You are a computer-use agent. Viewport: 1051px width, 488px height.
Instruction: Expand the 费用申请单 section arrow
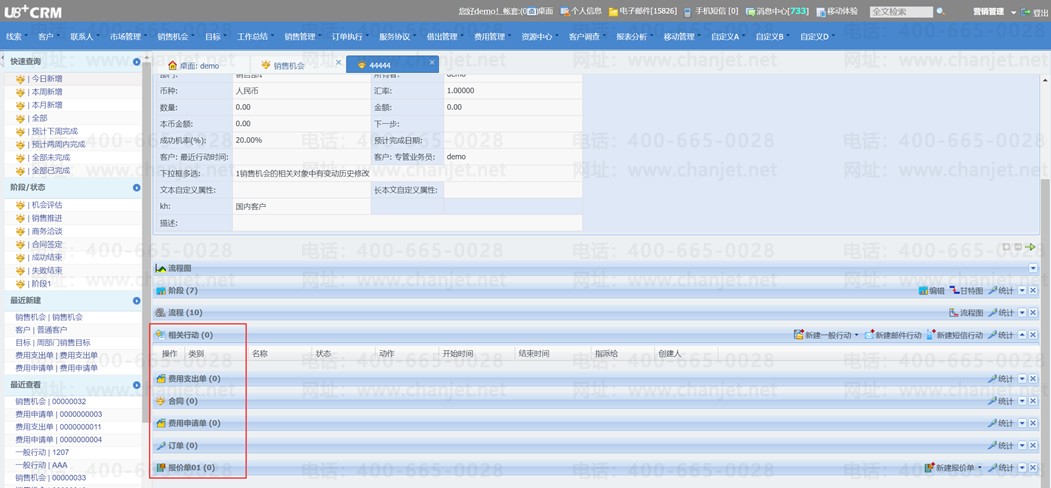pyautogui.click(x=1022, y=424)
